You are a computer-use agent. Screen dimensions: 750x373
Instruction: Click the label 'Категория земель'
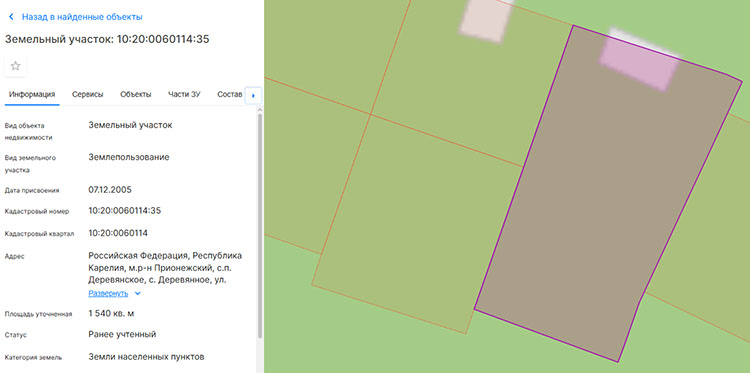[33, 357]
